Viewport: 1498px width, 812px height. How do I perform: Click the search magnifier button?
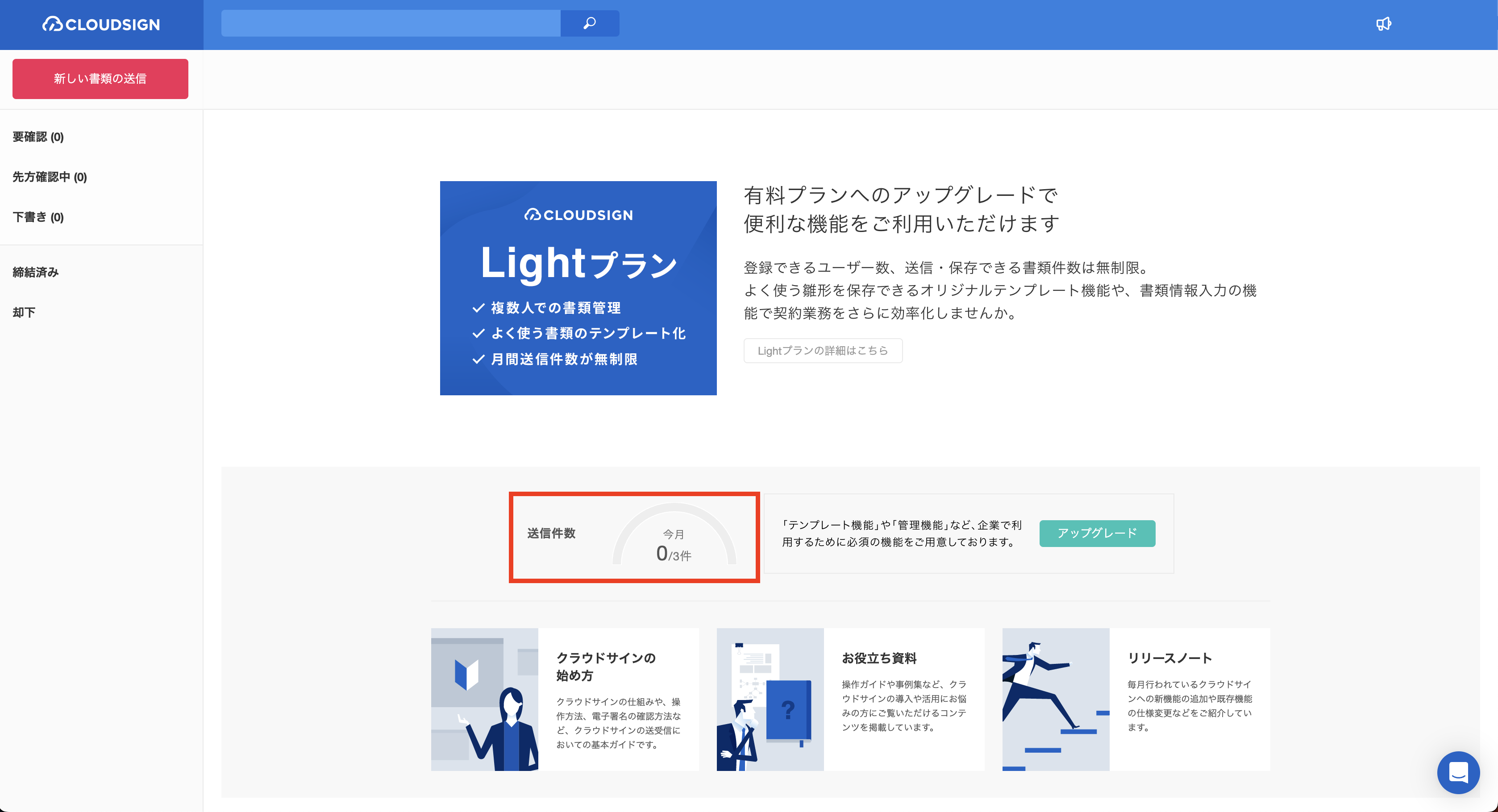pos(590,23)
